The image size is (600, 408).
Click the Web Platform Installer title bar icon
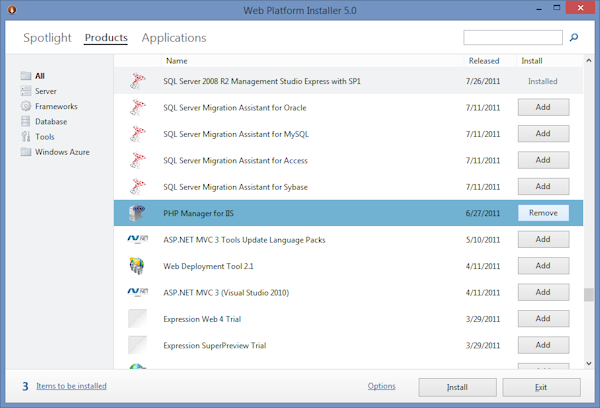coord(12,10)
